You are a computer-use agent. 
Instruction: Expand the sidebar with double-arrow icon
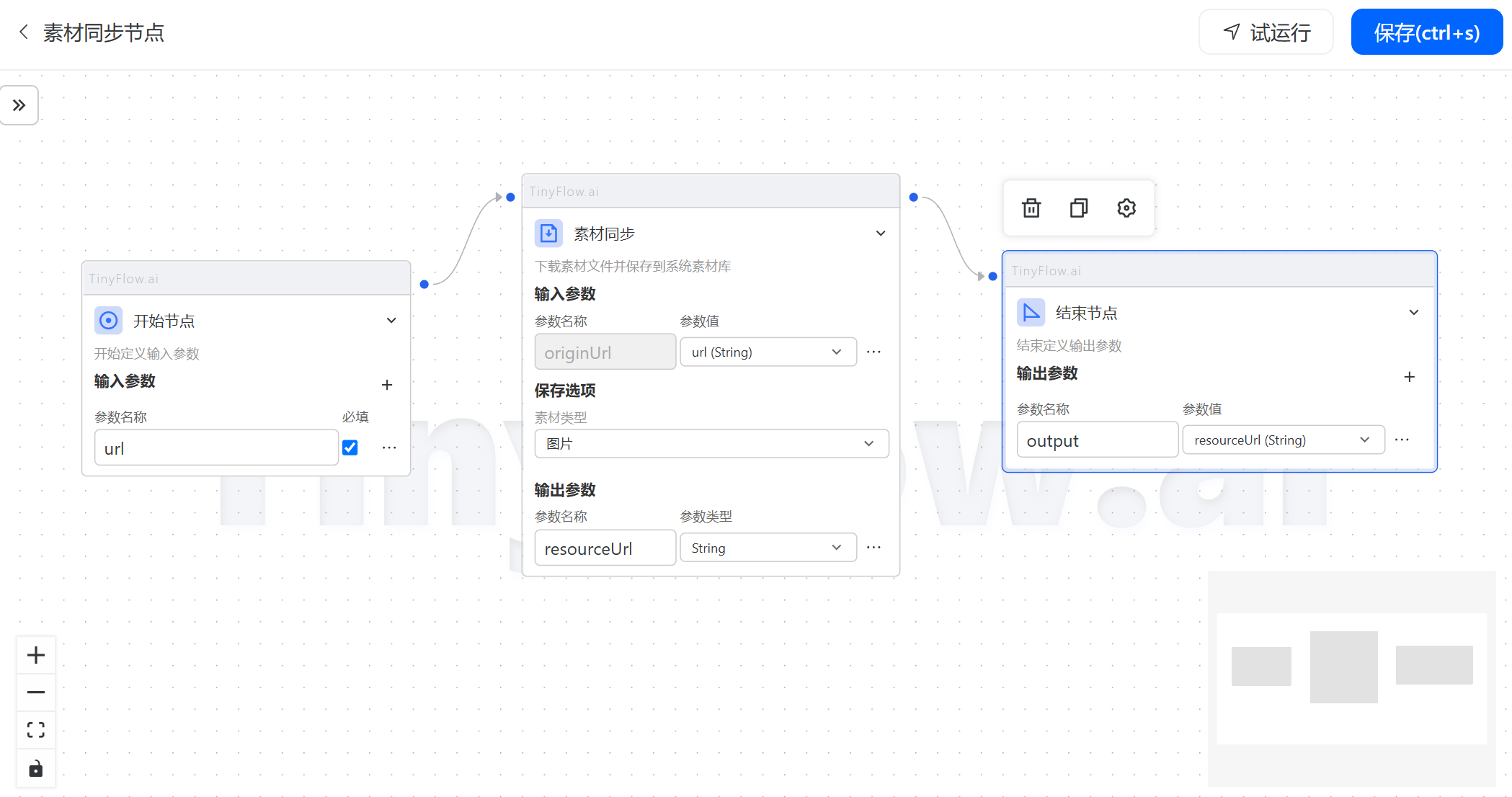point(19,105)
